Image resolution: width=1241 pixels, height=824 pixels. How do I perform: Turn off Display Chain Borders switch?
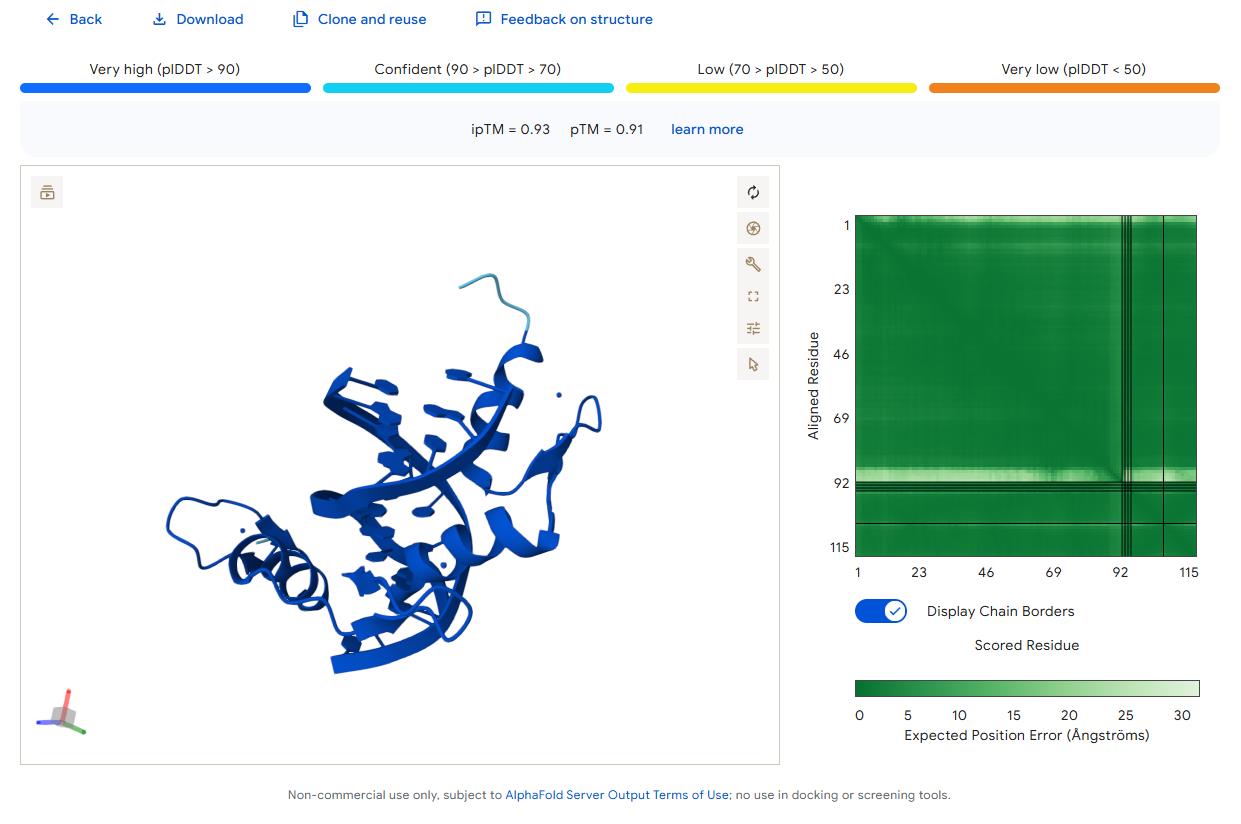[880, 611]
